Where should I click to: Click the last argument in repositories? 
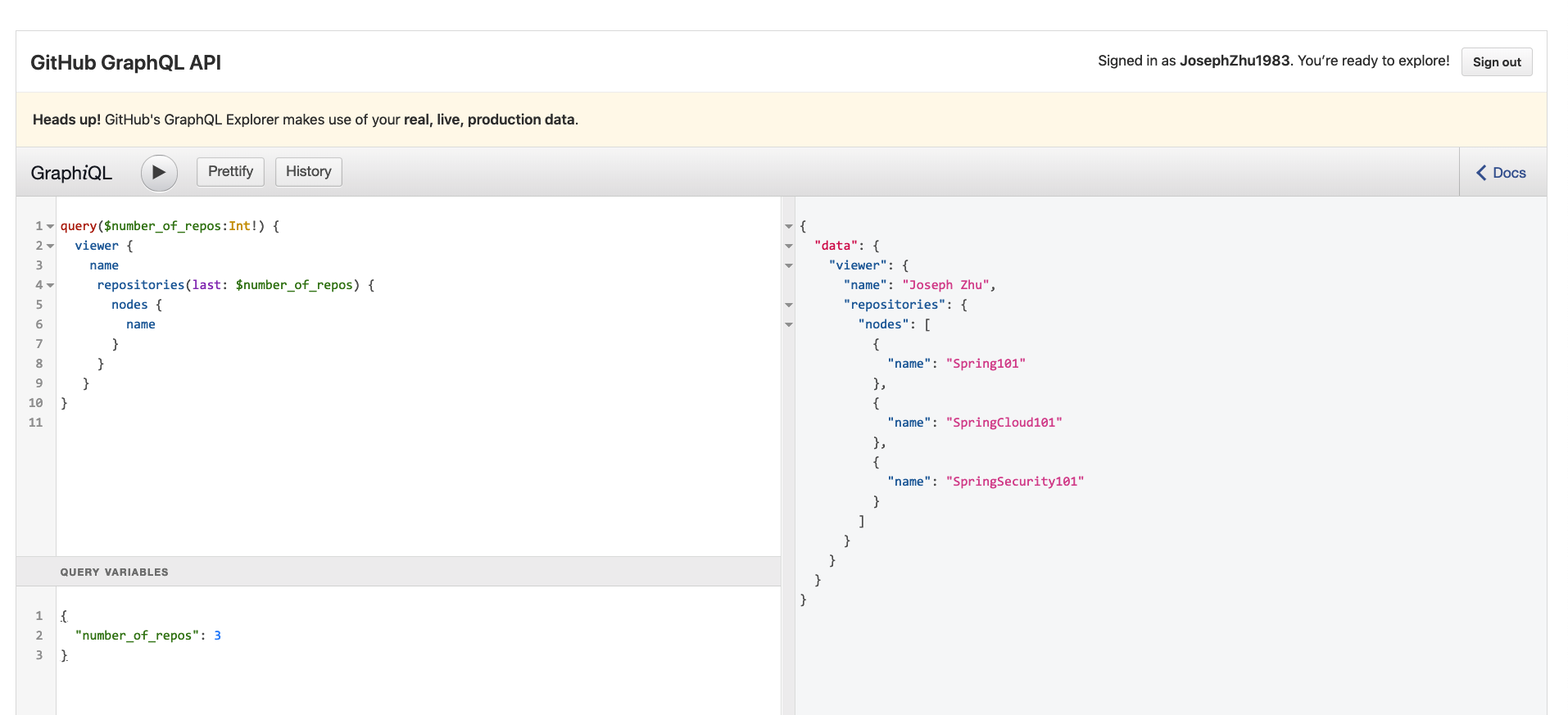(x=206, y=285)
